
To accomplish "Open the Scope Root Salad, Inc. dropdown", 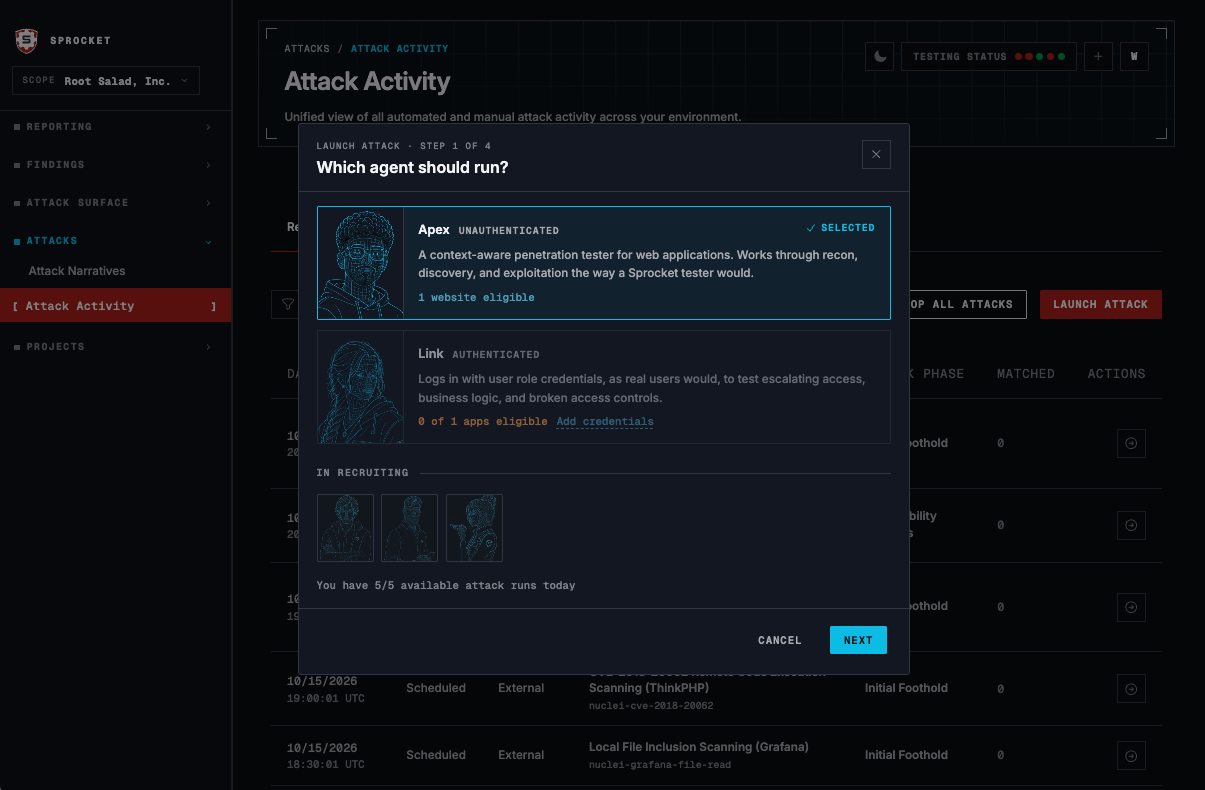I will tap(106, 81).
